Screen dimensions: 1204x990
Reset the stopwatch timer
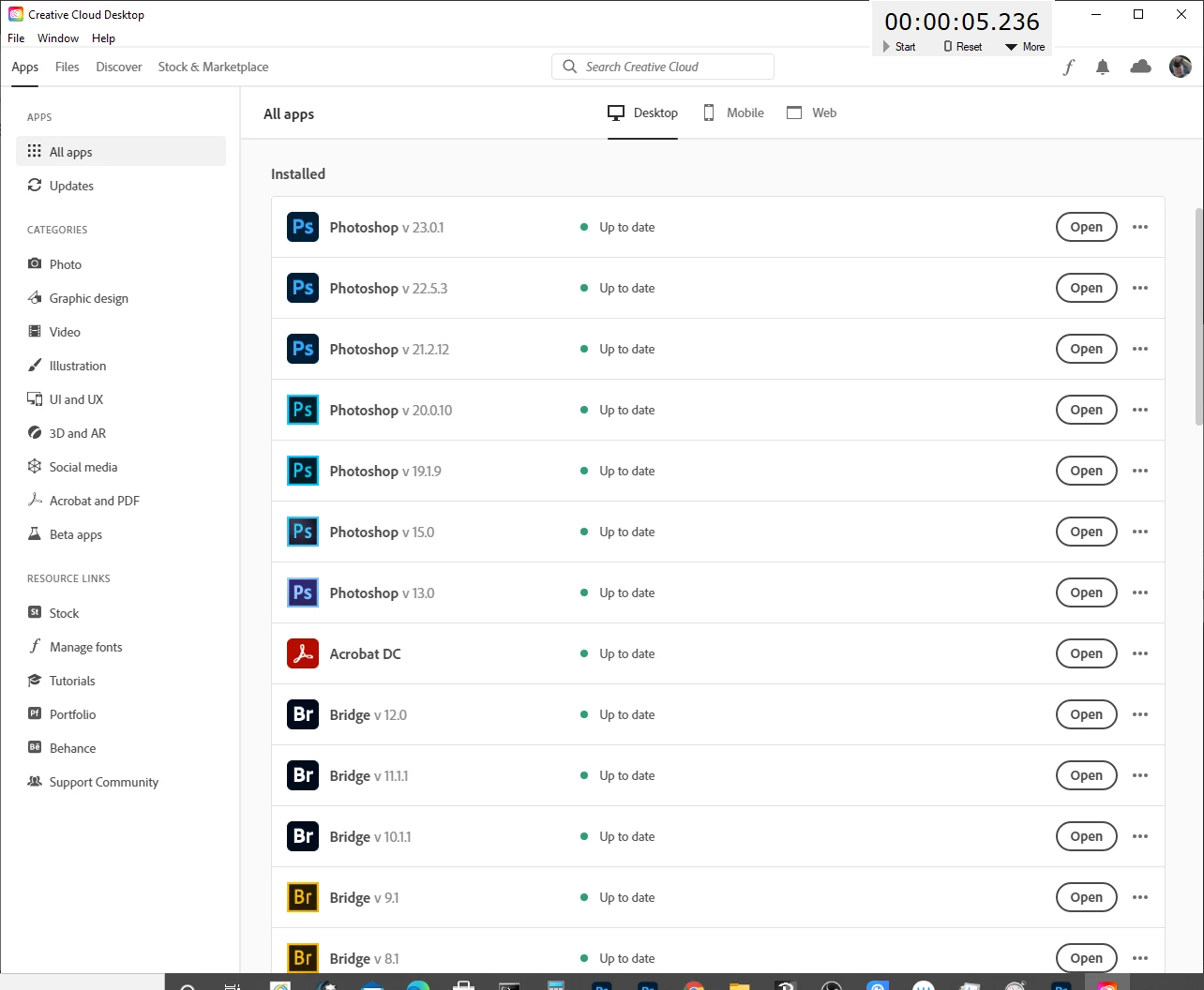pyautogui.click(x=963, y=47)
